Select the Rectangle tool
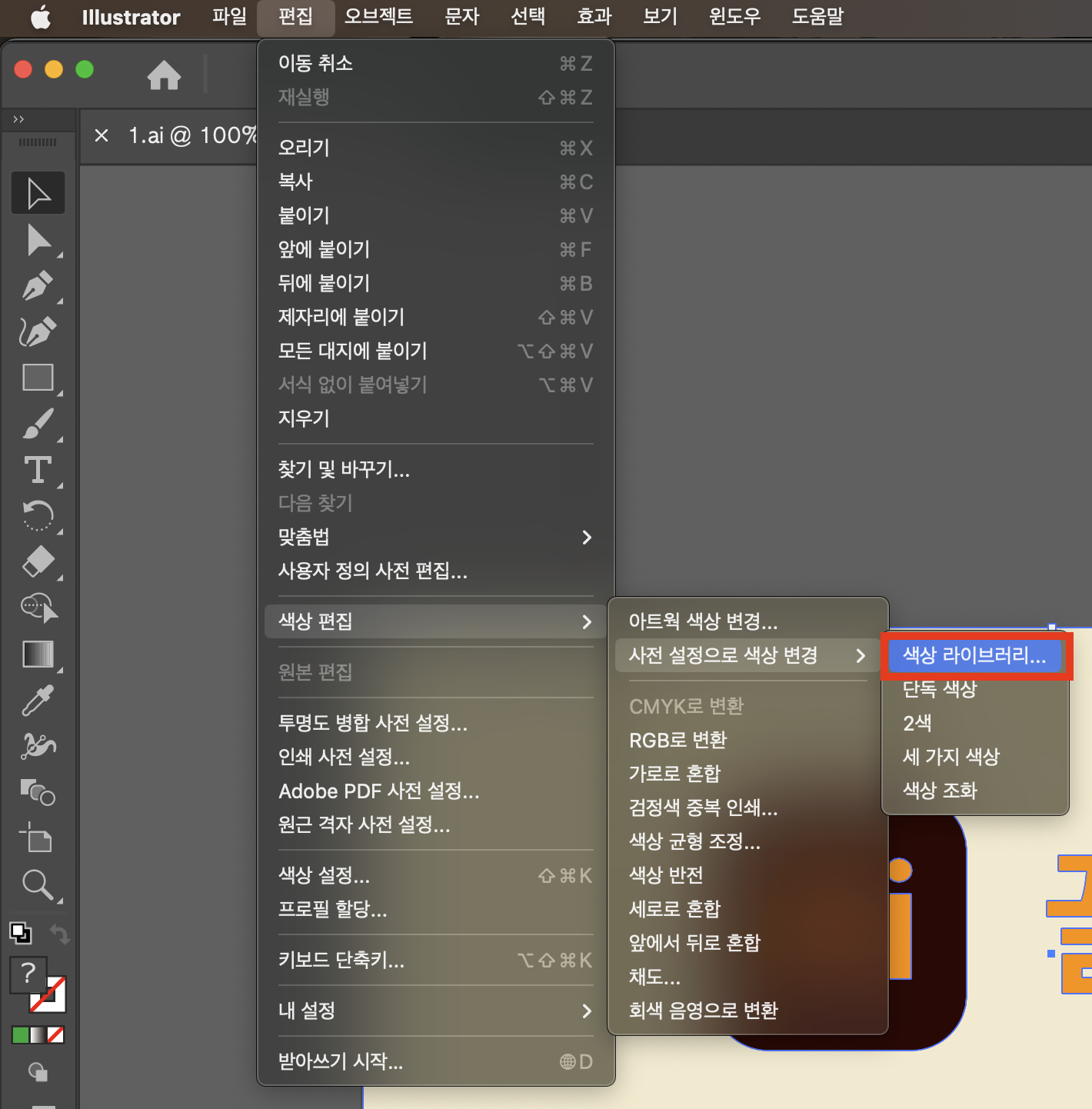The height and width of the screenshot is (1109, 1092). [x=38, y=378]
